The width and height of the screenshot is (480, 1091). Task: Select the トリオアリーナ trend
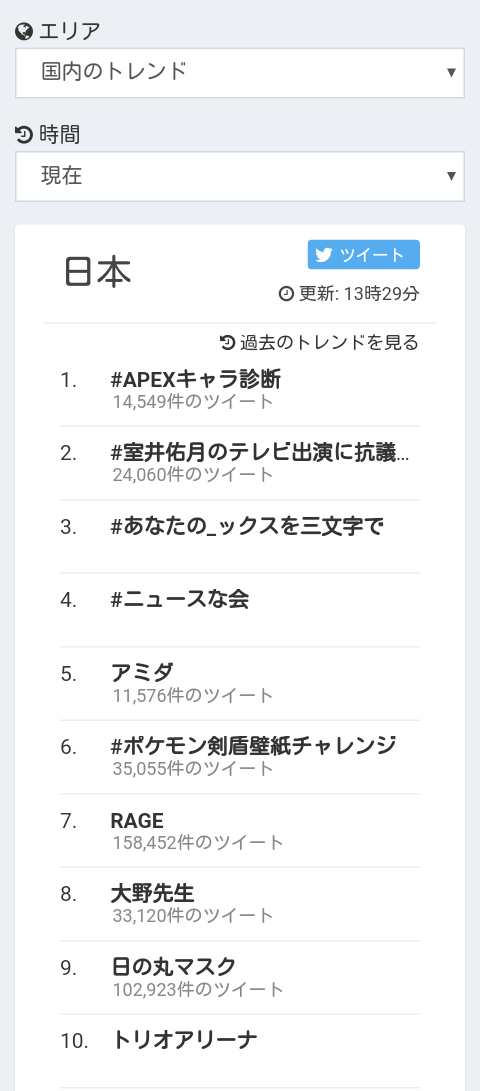pyautogui.click(x=184, y=1040)
